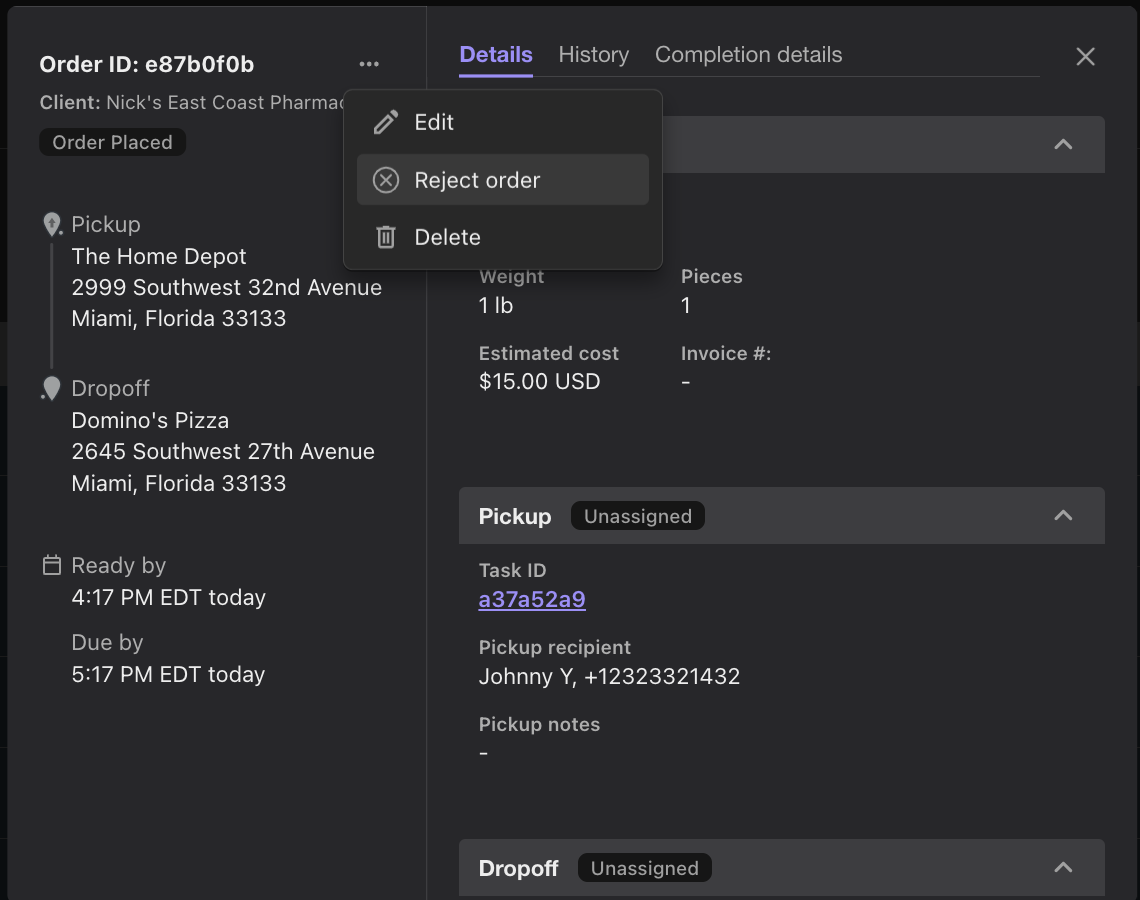1140x900 pixels.
Task: Click the Unassigned badge on Dropoff
Action: coord(644,867)
